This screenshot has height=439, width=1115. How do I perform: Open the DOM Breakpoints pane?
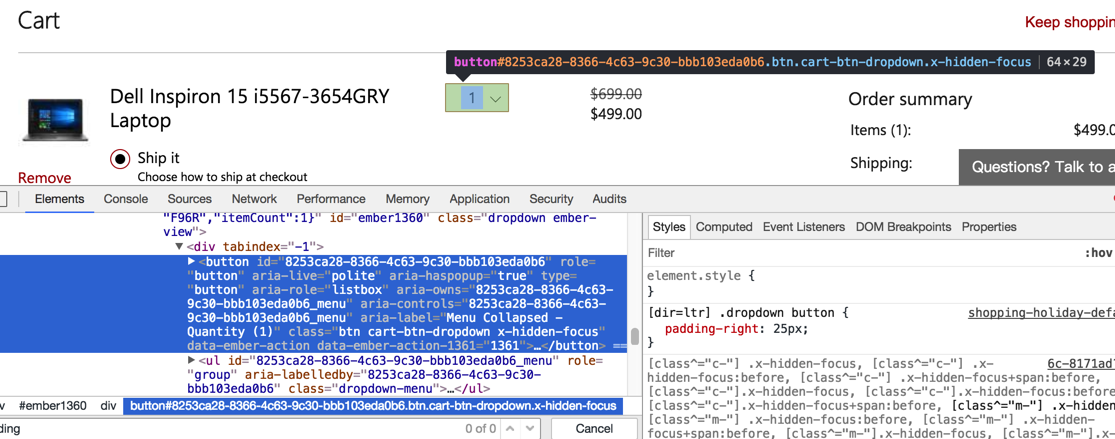pos(903,227)
